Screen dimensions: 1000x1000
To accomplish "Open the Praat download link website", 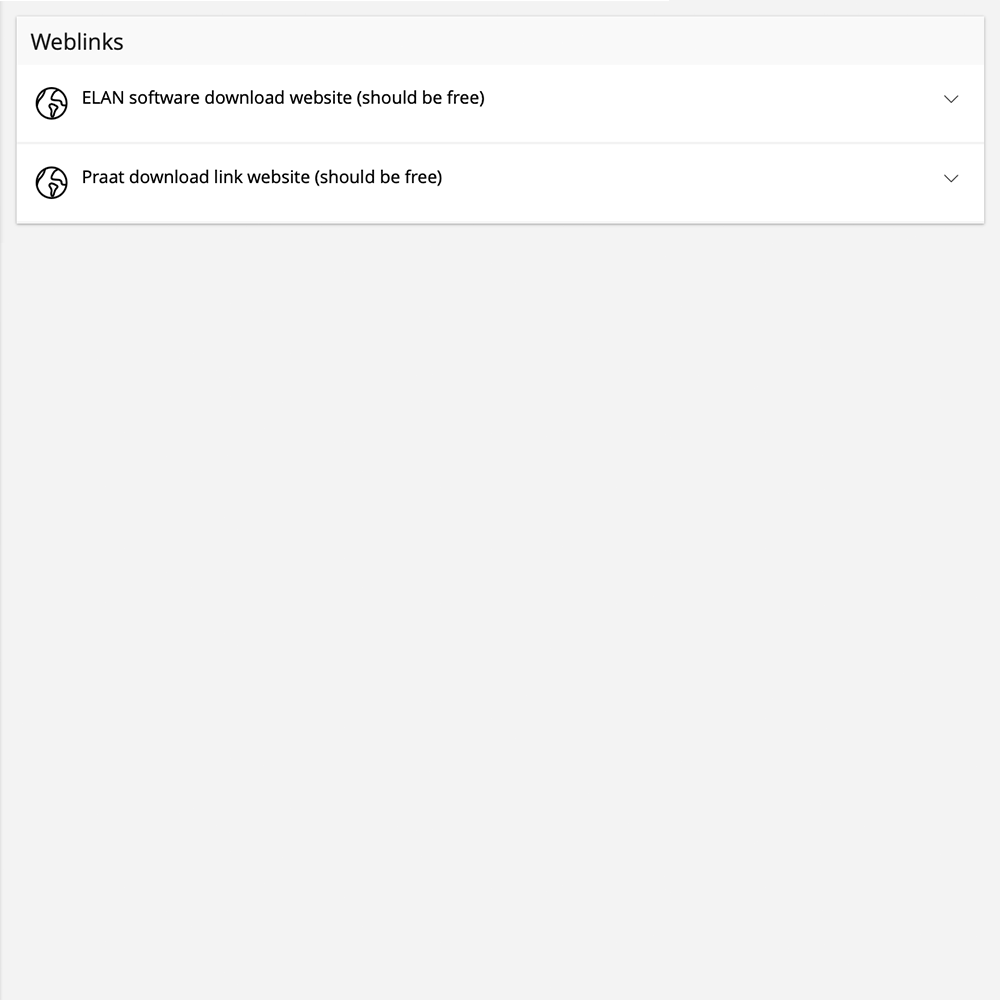I will 262,177.
